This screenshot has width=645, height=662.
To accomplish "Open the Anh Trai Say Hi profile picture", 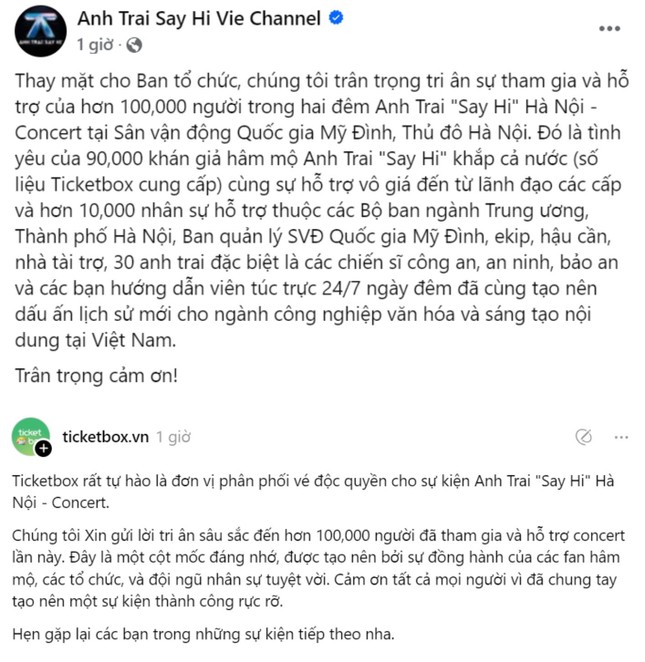I will click(41, 31).
